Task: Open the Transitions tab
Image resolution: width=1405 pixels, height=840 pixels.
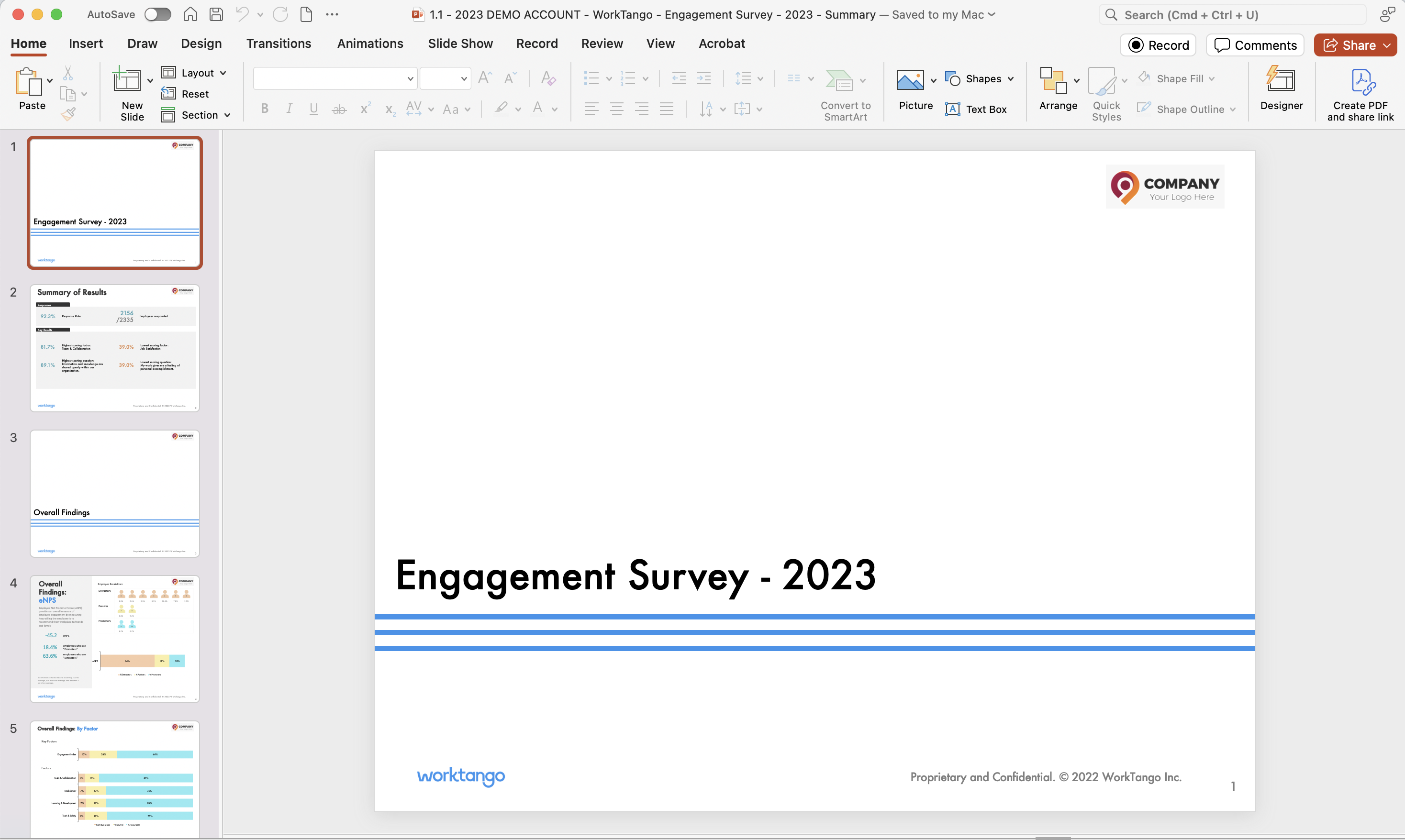Action: click(279, 44)
